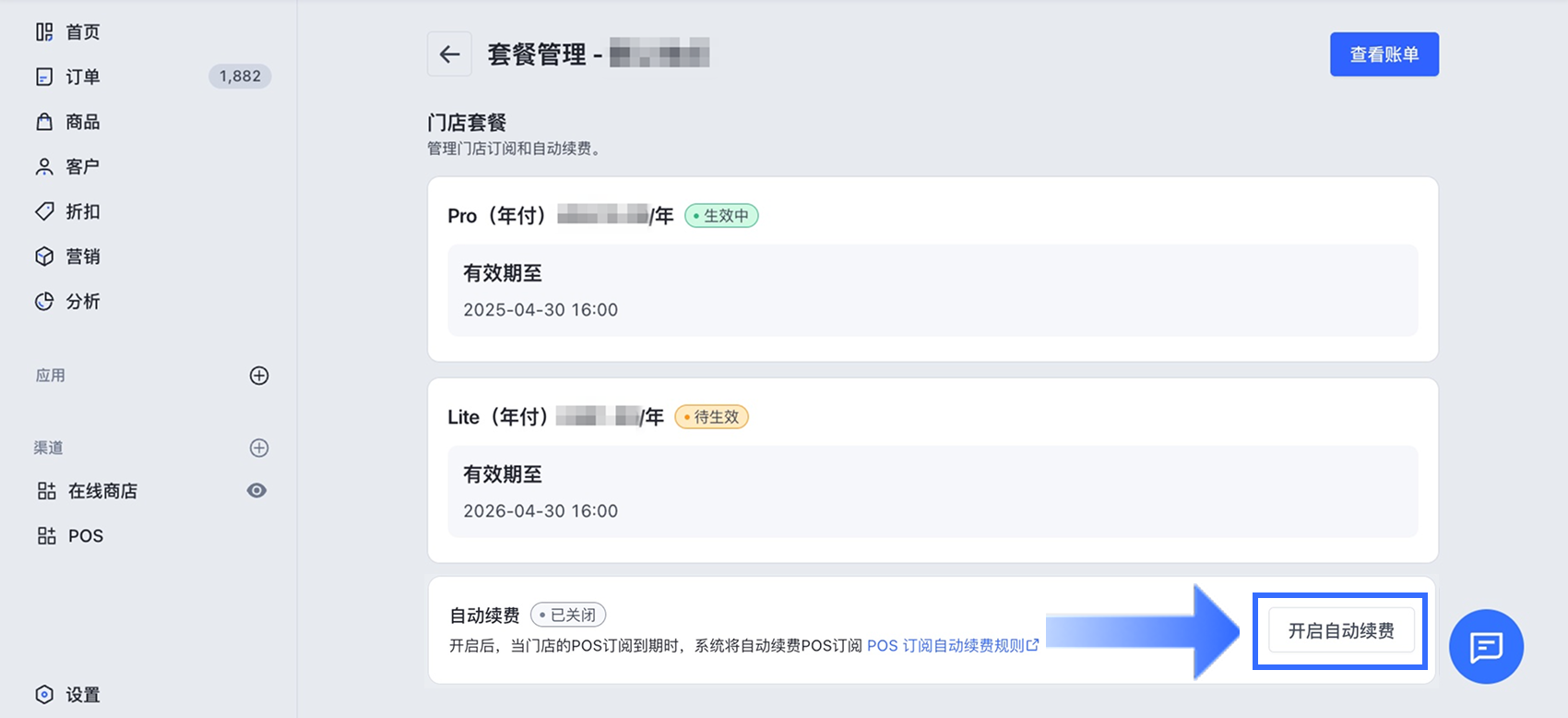This screenshot has height=718, width=1568.
Task: Click 管理门店订阅和自动续费 description text
Action: 515,149
